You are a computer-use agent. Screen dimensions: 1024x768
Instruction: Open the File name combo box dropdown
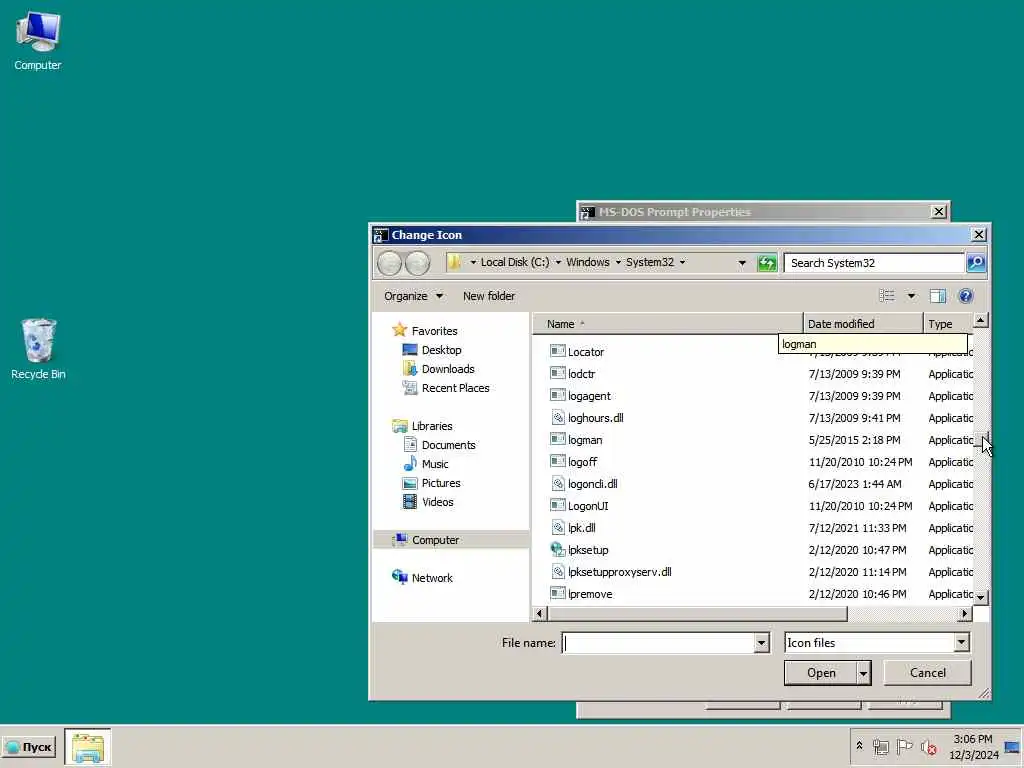point(761,643)
